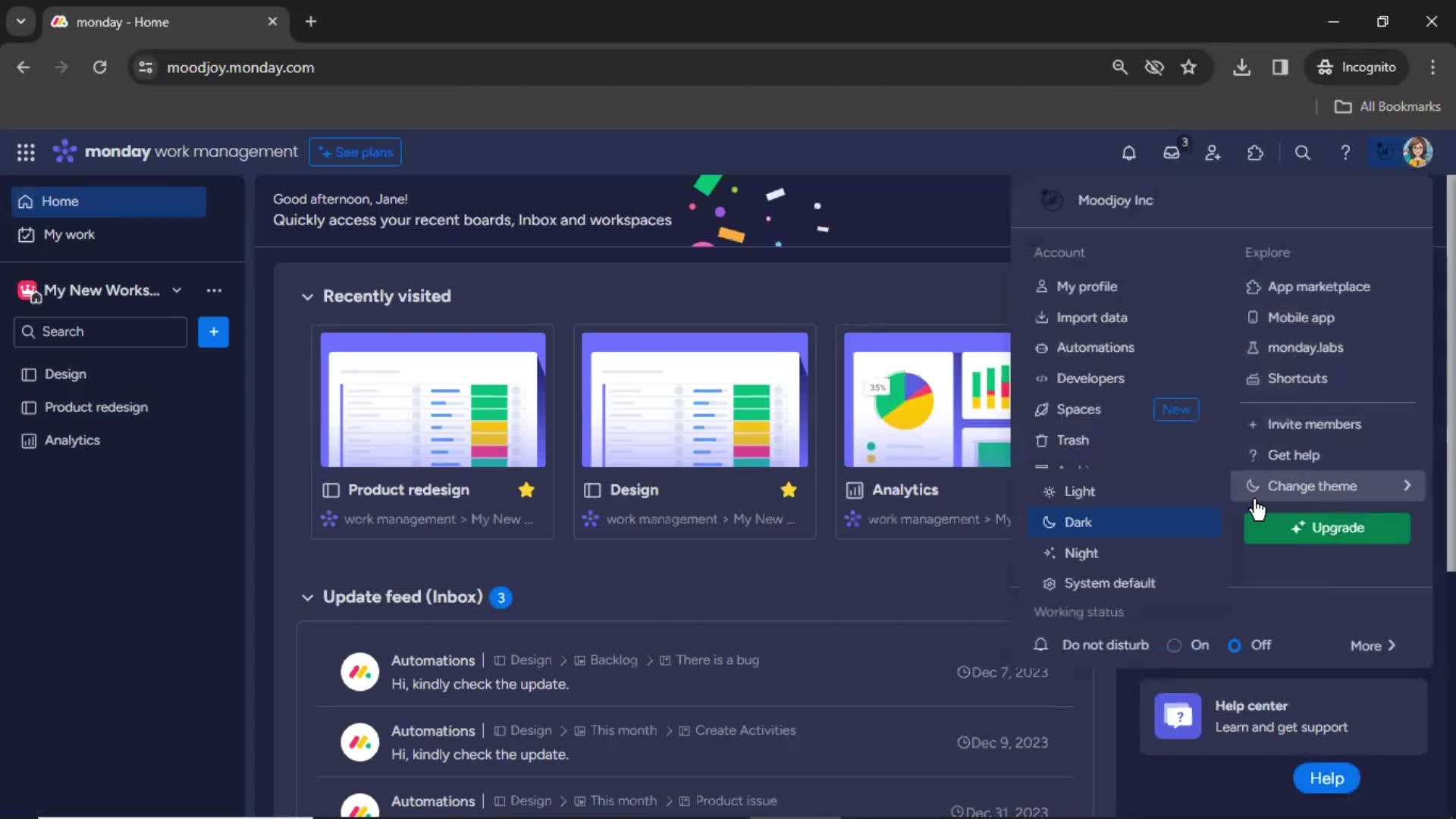
Task: Open the nine-dot product switcher
Action: pos(26,152)
